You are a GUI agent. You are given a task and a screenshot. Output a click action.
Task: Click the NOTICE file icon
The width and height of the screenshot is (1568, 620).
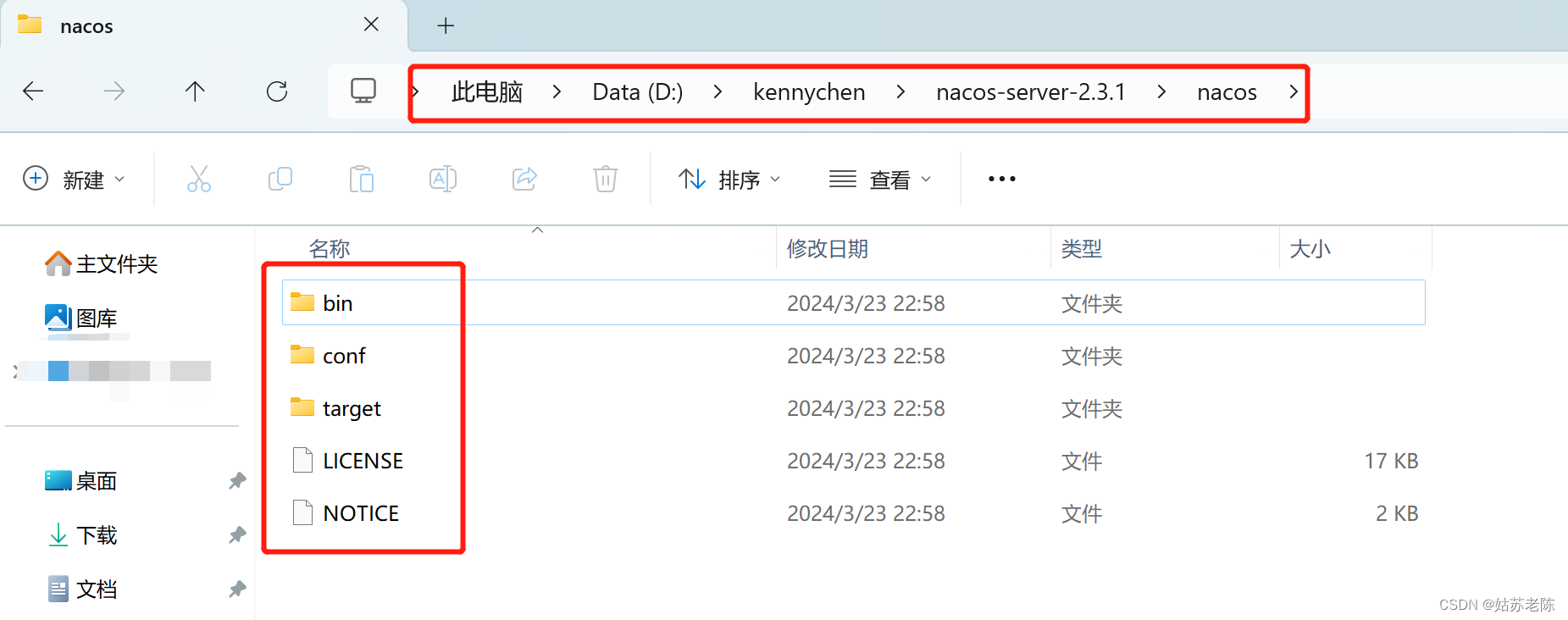(x=302, y=512)
